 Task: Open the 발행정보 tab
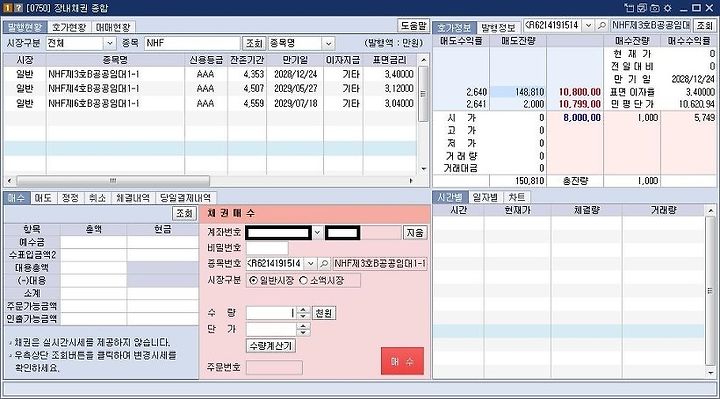click(498, 28)
